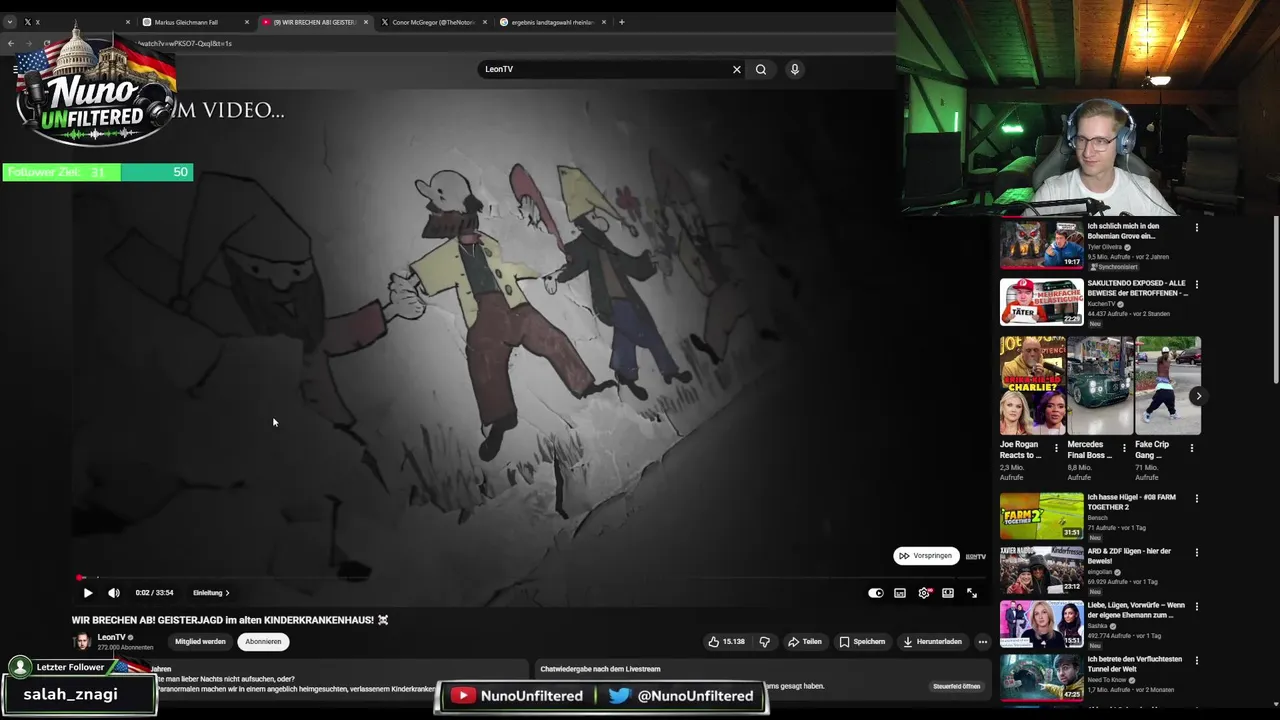Viewport: 1280px width, 720px height.
Task: Advance the shorts shelf with the right arrow
Action: tap(1198, 396)
